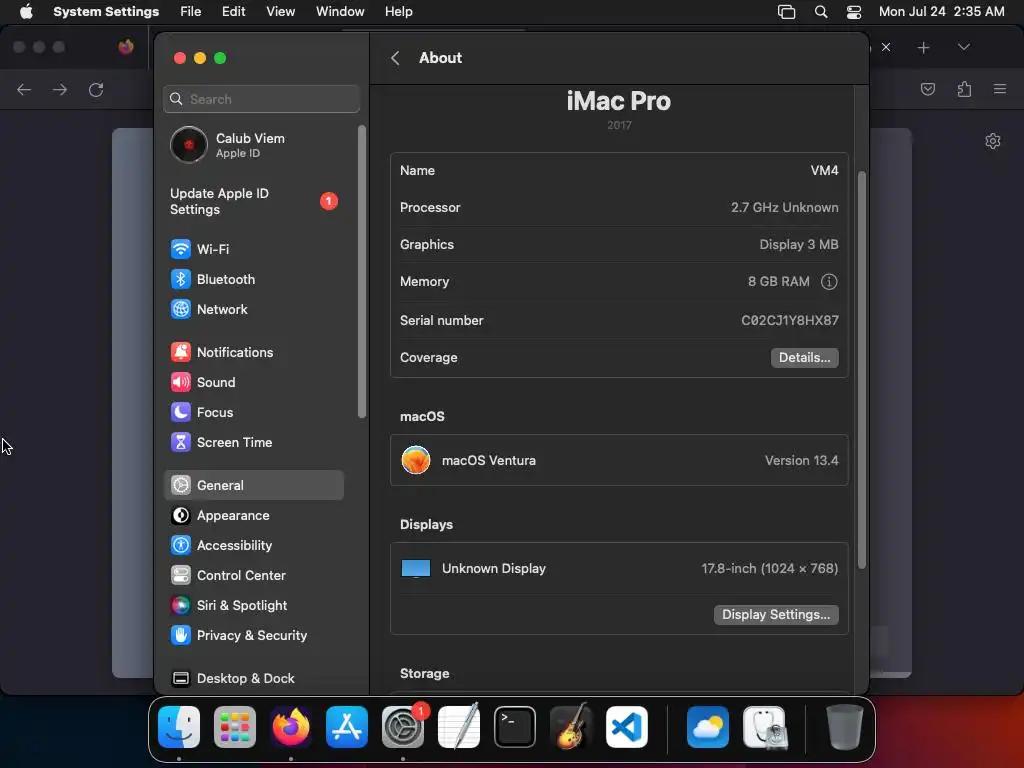This screenshot has width=1024, height=768.
Task: Open the Window menu
Action: [x=340, y=12]
